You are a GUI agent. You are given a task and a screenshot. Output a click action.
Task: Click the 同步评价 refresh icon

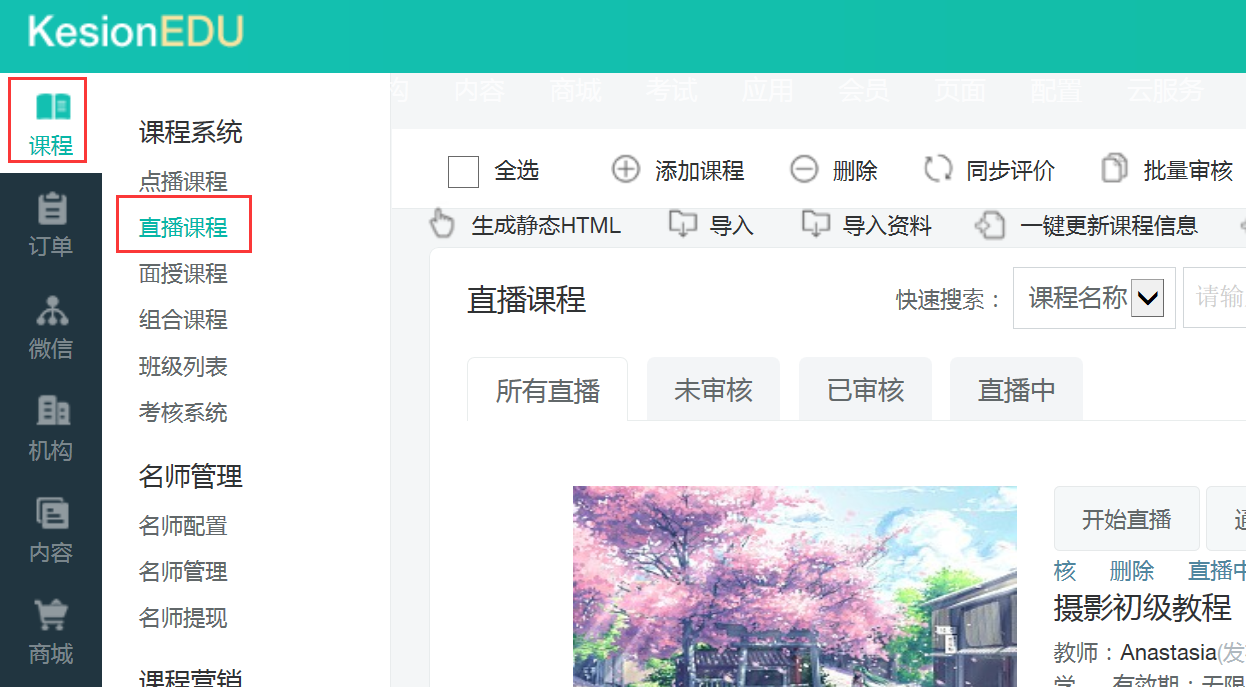[x=938, y=170]
